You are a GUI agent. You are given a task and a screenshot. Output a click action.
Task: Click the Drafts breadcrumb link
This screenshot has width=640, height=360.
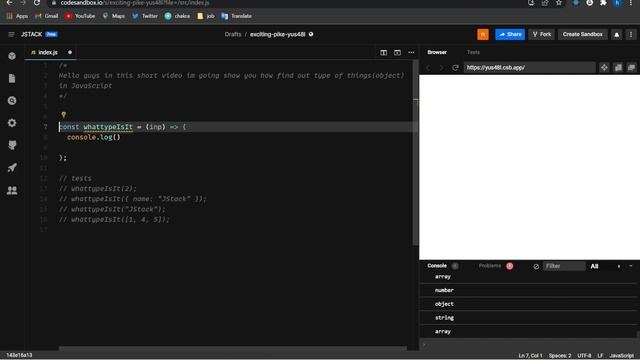click(233, 34)
